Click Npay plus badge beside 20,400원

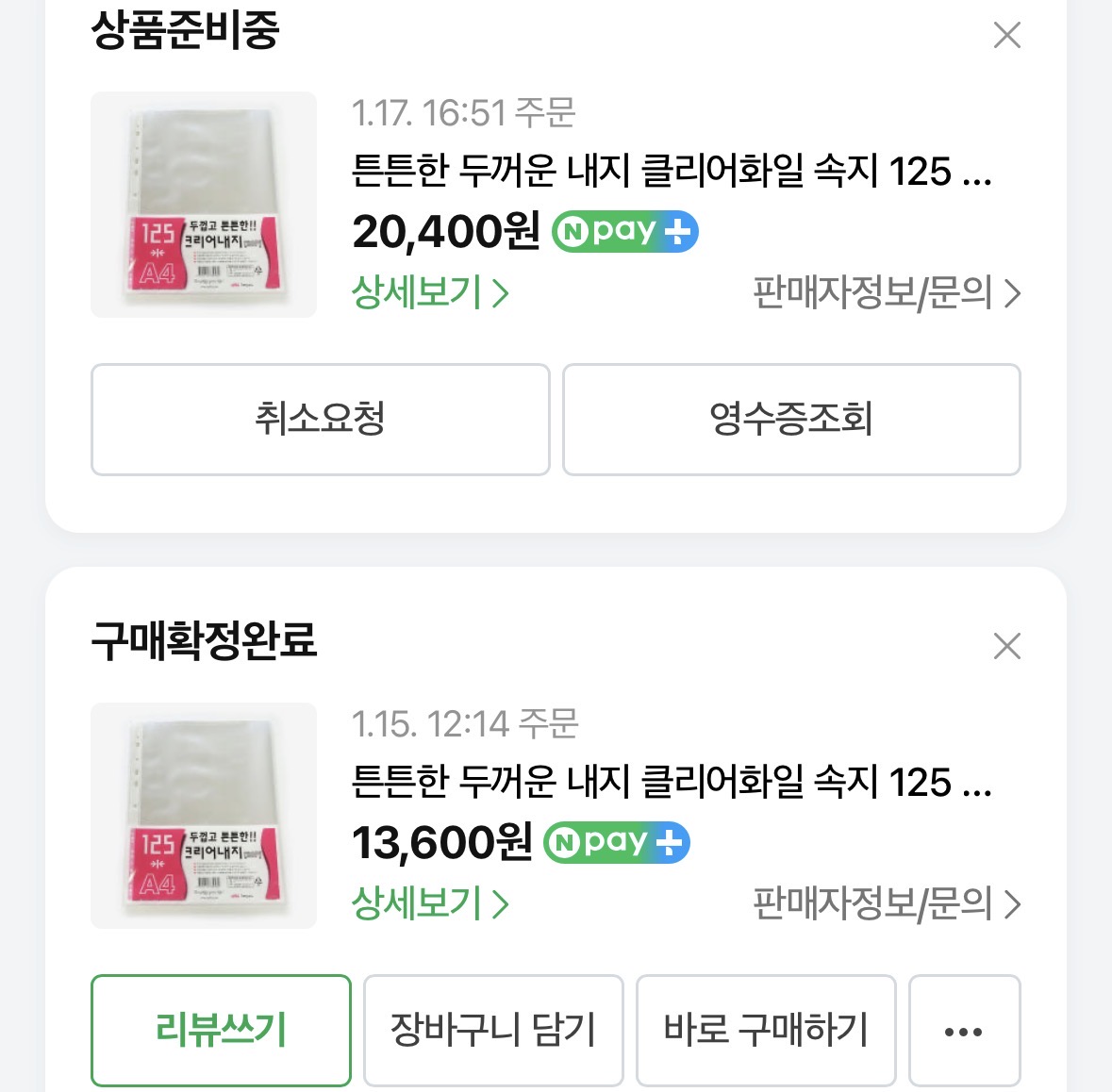pyautogui.click(x=624, y=232)
